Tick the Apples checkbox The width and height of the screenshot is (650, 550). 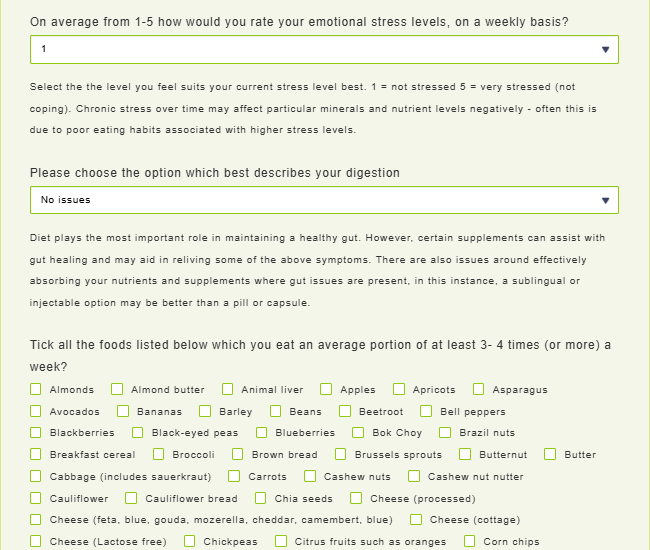(x=326, y=389)
